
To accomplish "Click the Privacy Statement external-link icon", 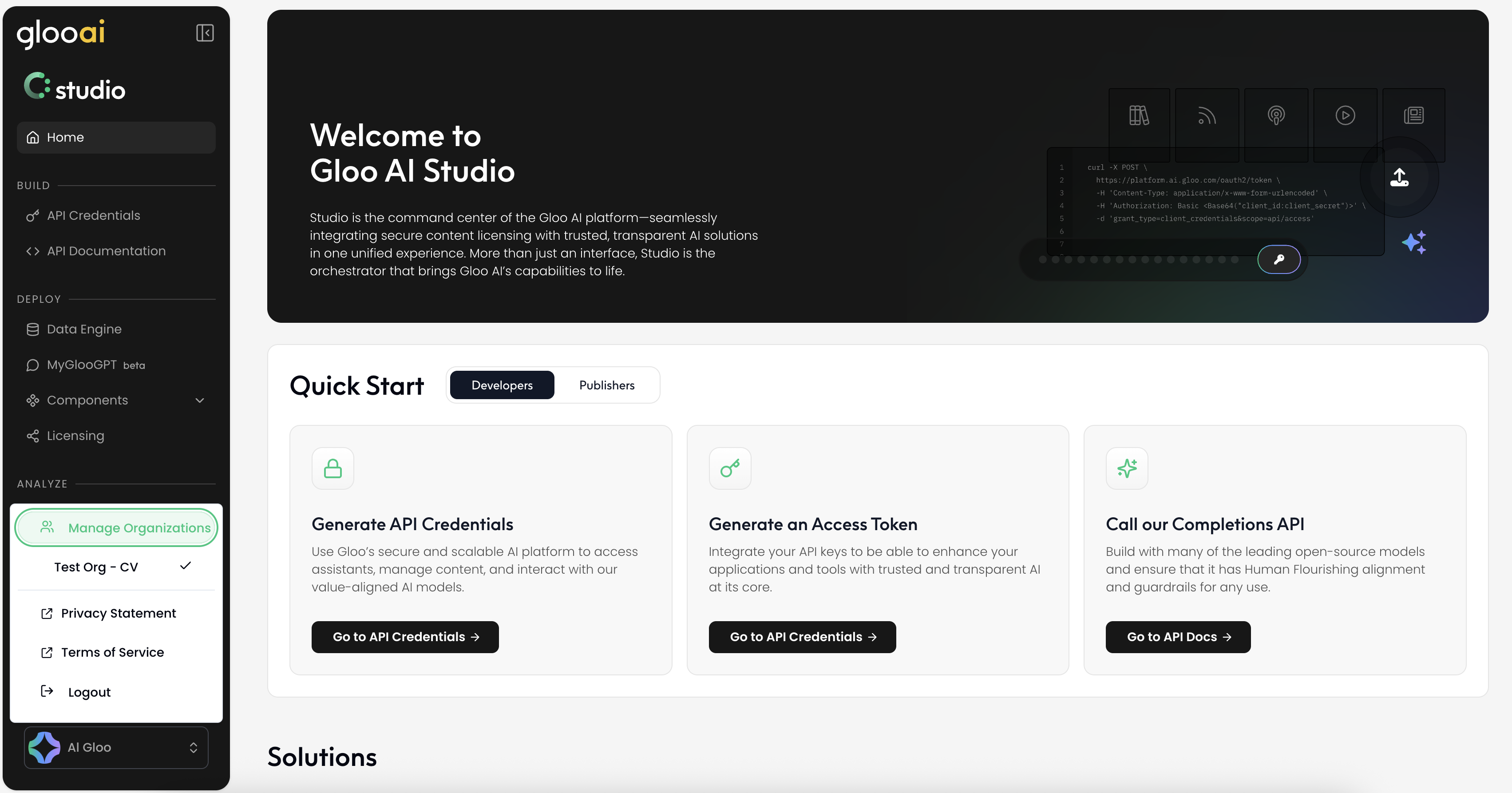I will pyautogui.click(x=47, y=614).
